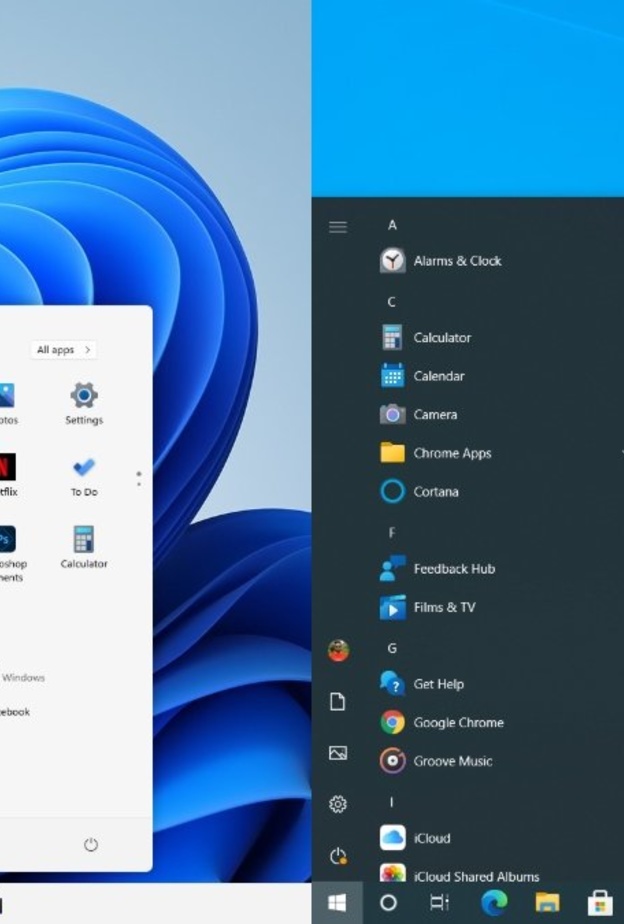Click the Windows 11 power button
The image size is (624, 924).
(91, 845)
